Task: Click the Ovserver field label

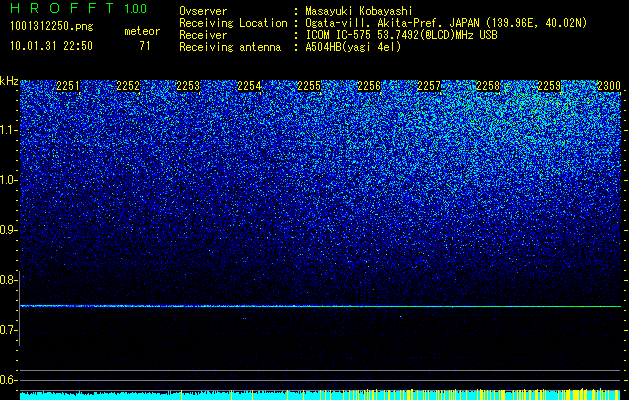Action: (203, 11)
